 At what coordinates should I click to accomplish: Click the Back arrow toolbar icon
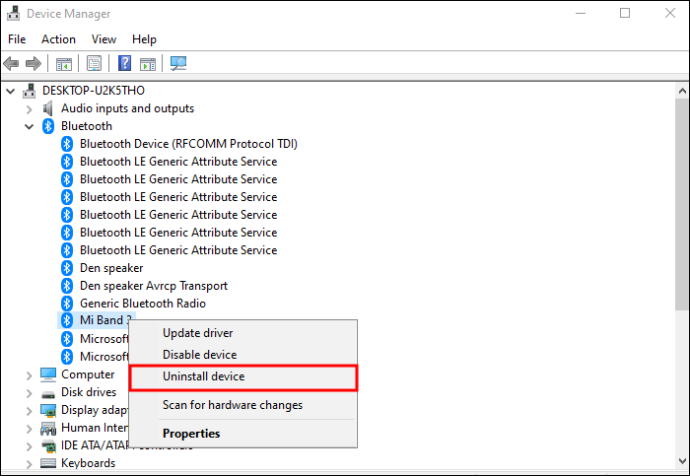click(x=11, y=64)
